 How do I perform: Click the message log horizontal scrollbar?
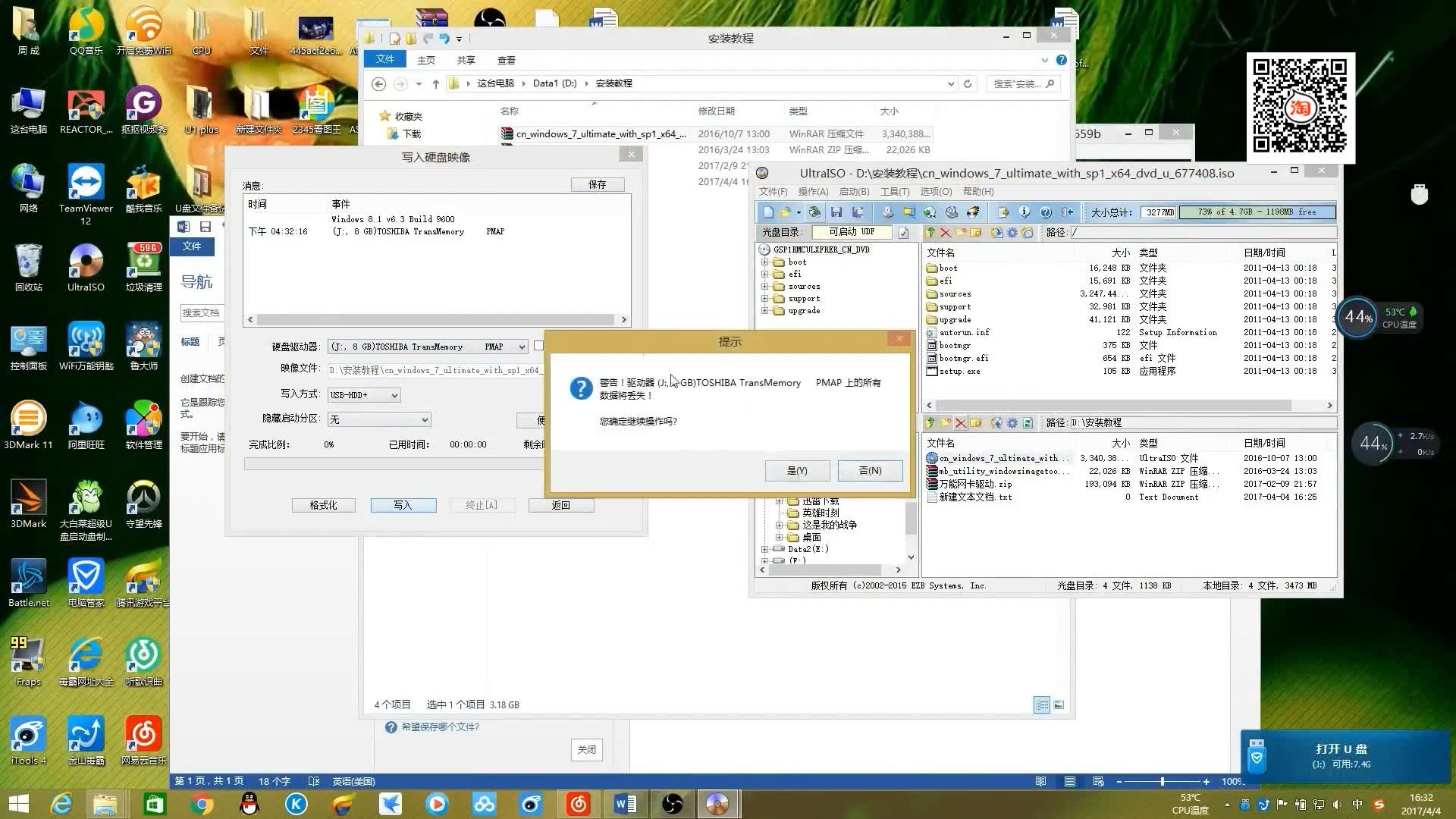pyautogui.click(x=437, y=320)
